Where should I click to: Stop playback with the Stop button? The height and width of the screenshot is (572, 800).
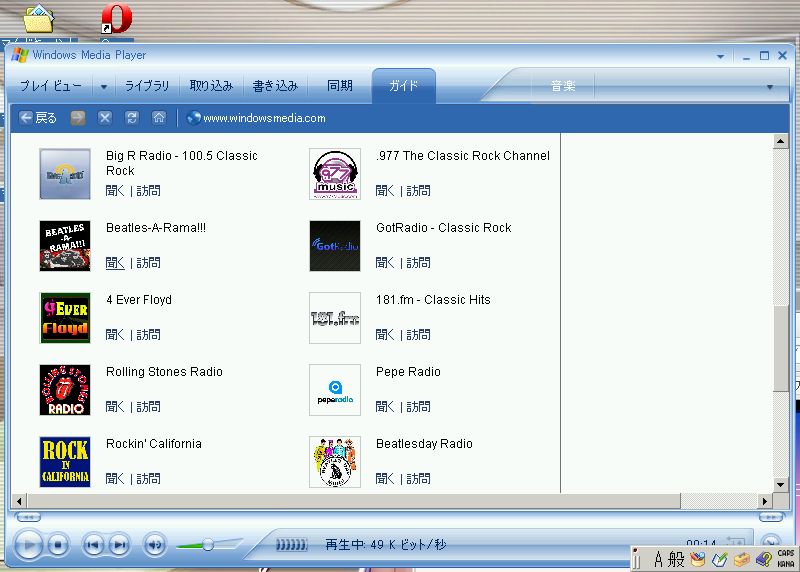tap(58, 545)
